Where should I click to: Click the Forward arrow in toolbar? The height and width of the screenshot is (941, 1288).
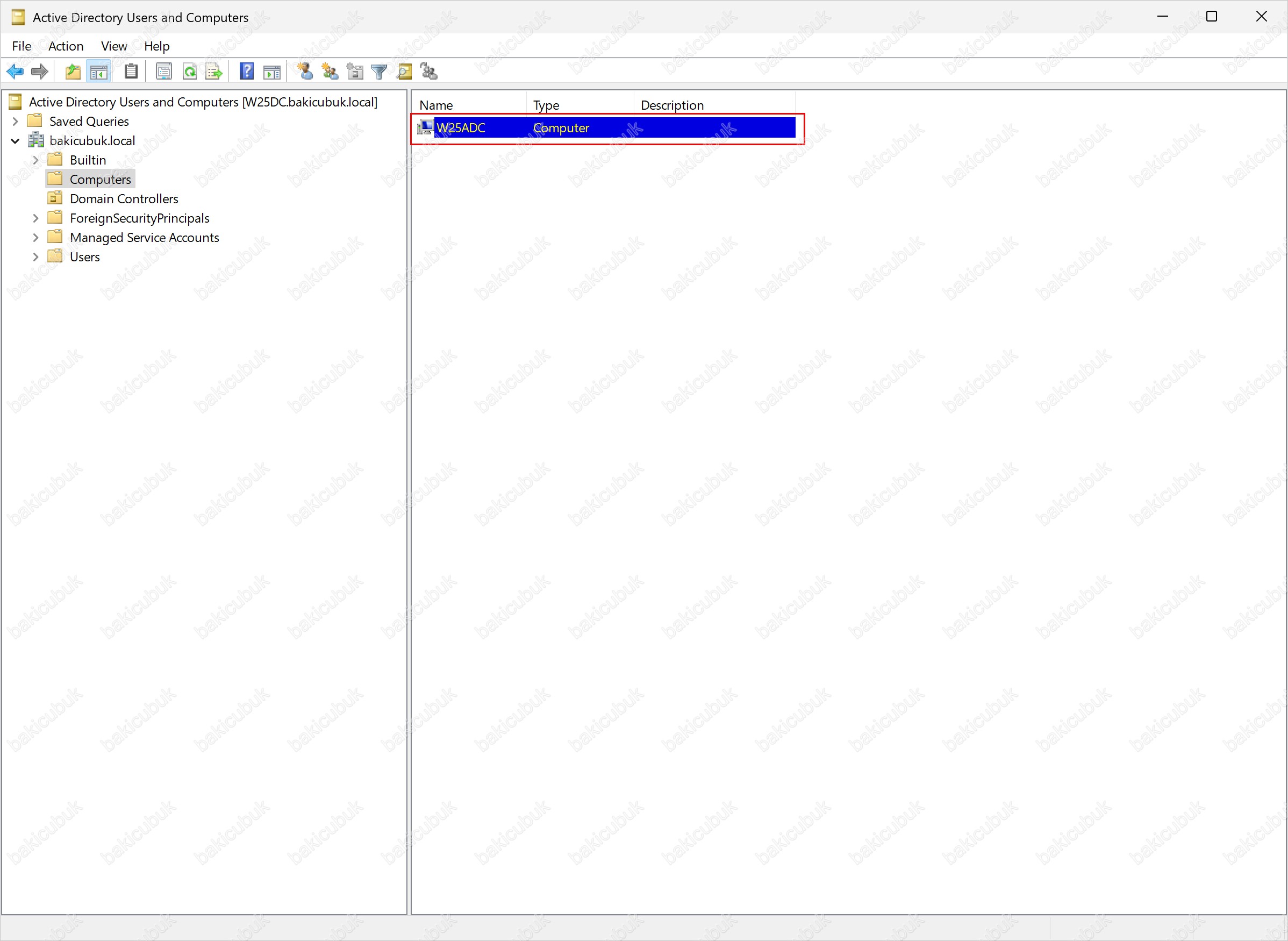(x=40, y=72)
